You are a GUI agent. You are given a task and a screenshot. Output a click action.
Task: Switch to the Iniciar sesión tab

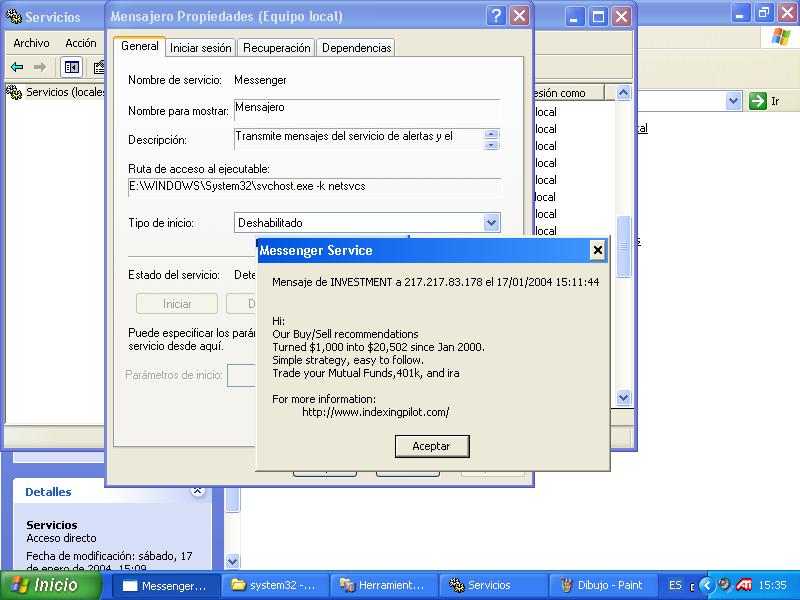click(x=201, y=48)
